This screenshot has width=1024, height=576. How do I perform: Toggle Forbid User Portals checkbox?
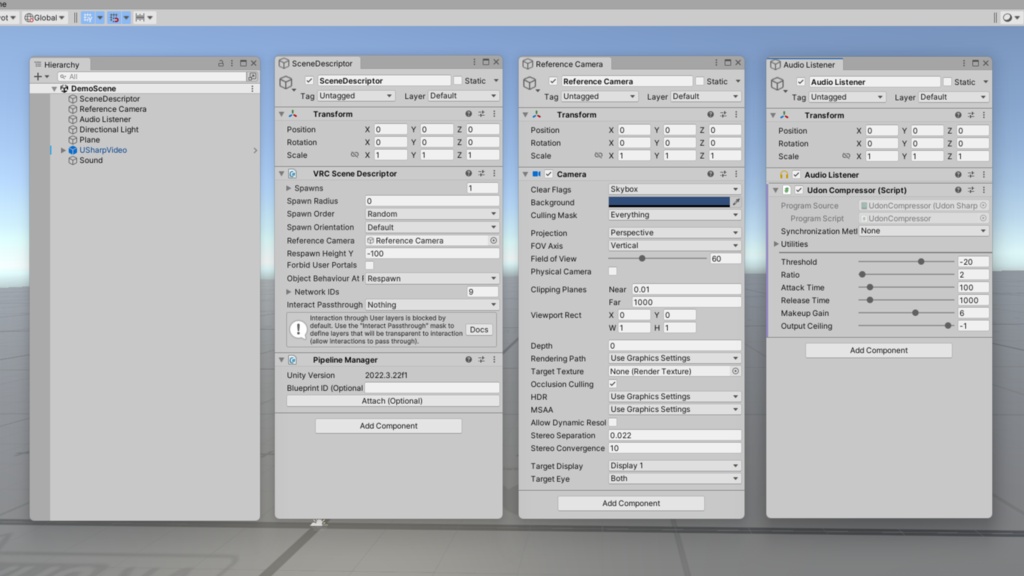(x=370, y=265)
